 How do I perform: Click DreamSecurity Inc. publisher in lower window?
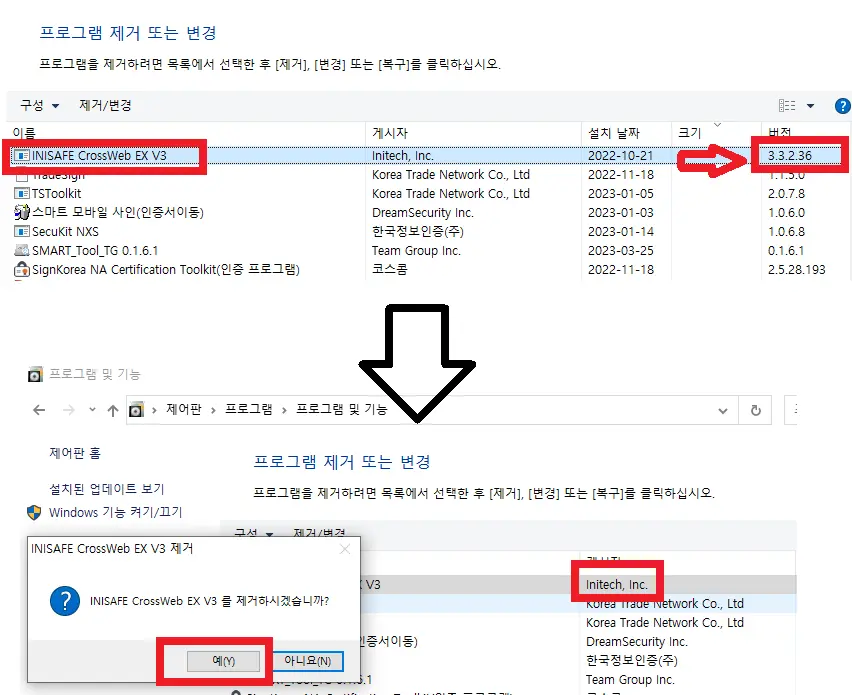637,642
